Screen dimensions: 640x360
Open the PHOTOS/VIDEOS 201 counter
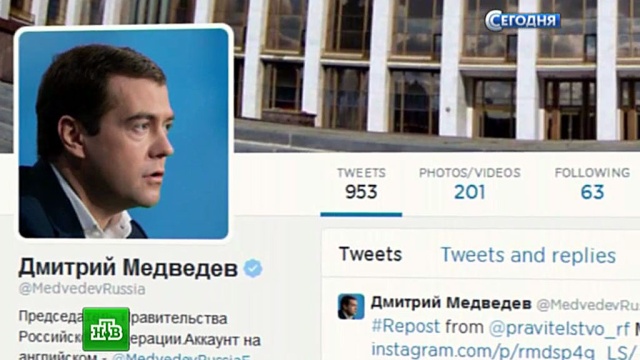click(x=470, y=184)
